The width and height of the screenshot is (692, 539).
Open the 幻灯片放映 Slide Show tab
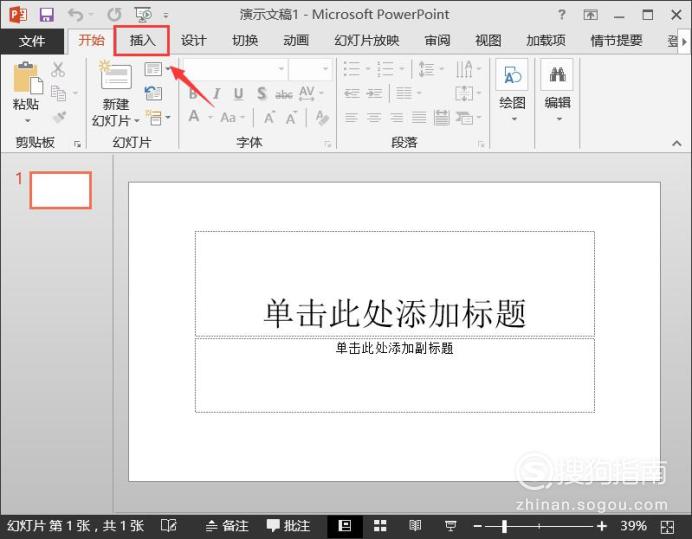coord(366,41)
